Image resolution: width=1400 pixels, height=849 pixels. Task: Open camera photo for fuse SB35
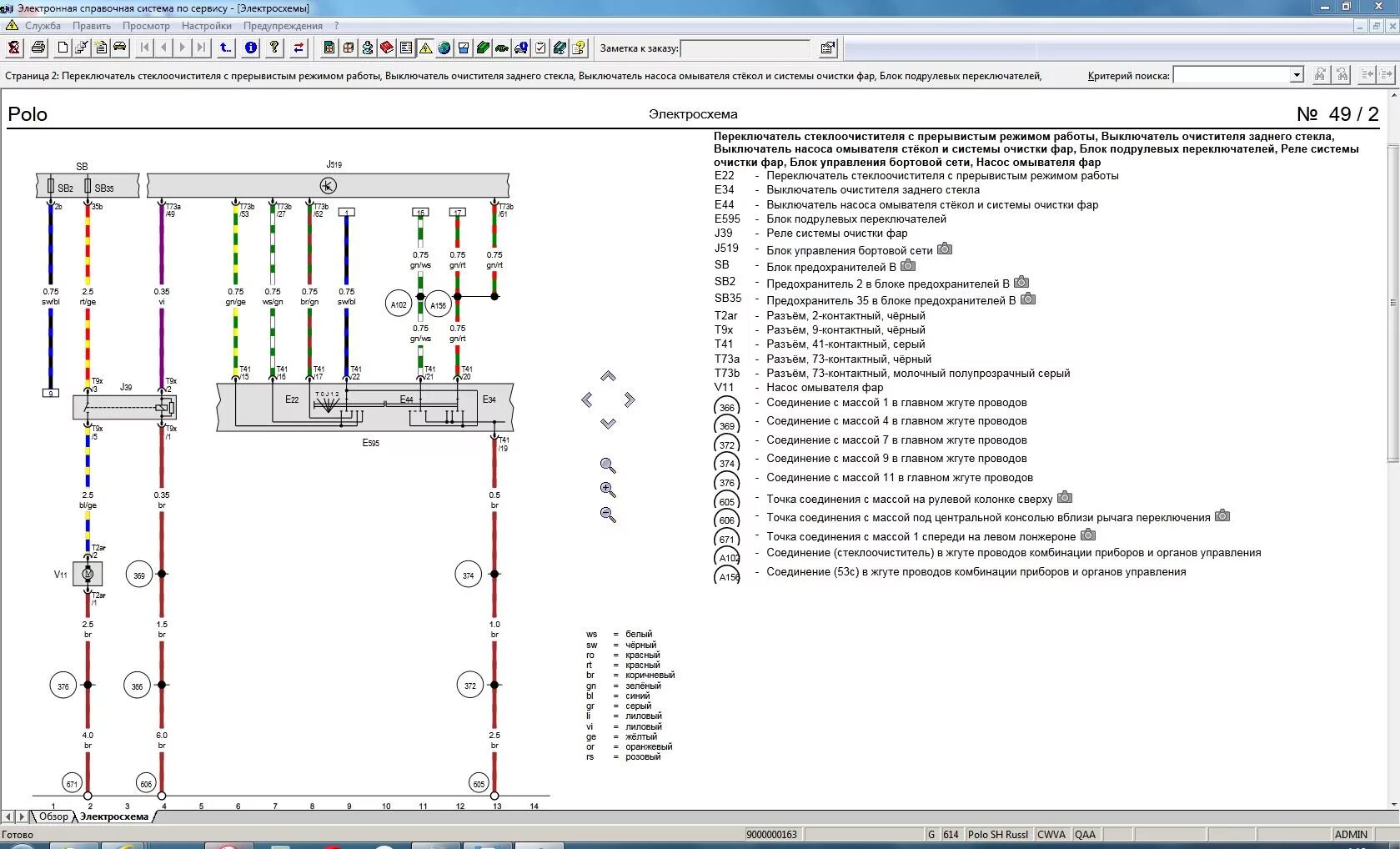point(1028,299)
